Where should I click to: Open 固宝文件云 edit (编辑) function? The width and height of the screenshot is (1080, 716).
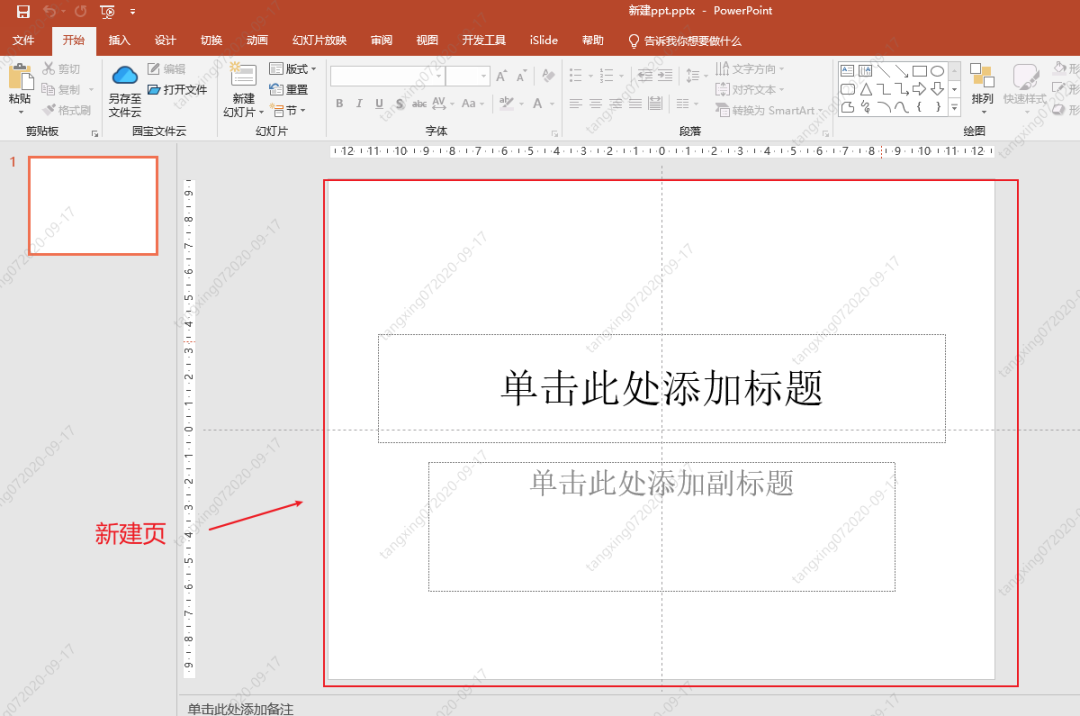(170, 69)
